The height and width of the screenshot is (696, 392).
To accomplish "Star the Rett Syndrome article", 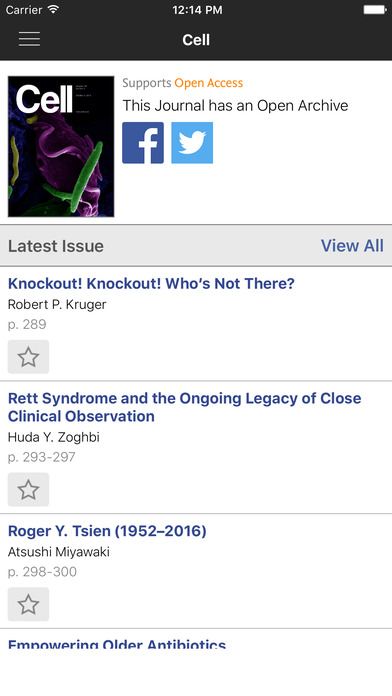I will coord(28,490).
